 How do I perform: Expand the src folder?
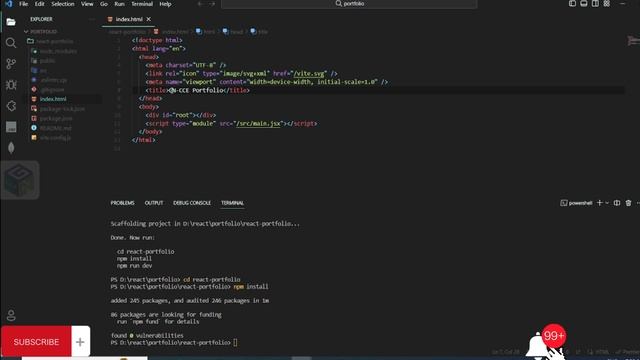click(43, 70)
